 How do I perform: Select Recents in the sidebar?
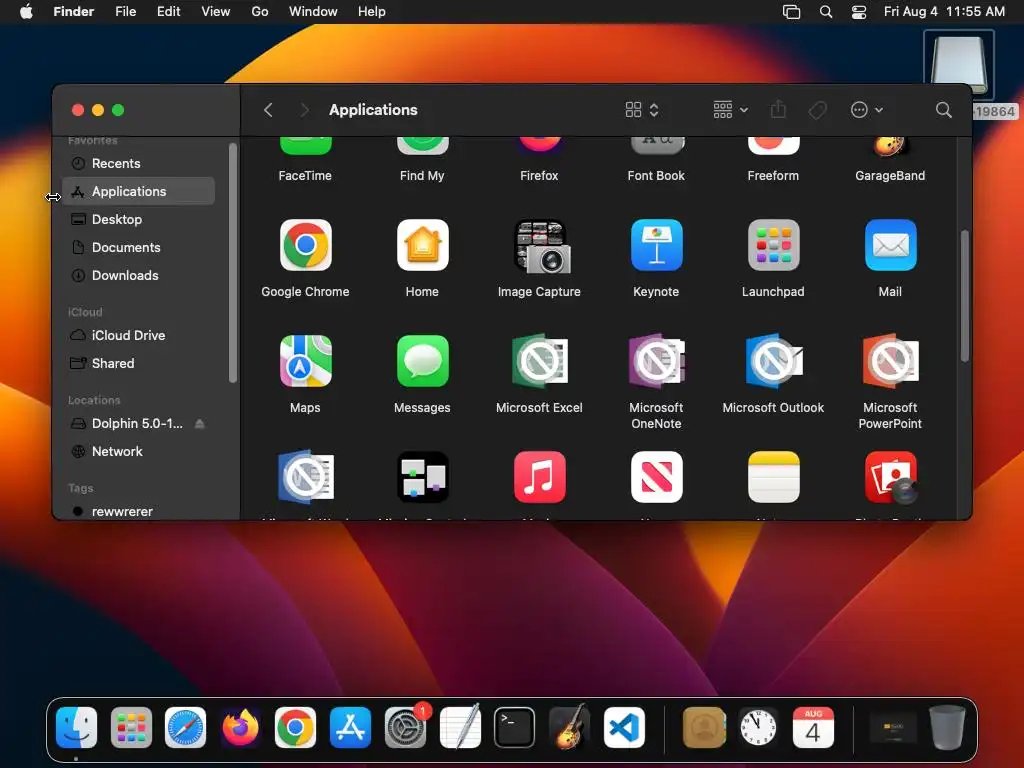[138, 163]
